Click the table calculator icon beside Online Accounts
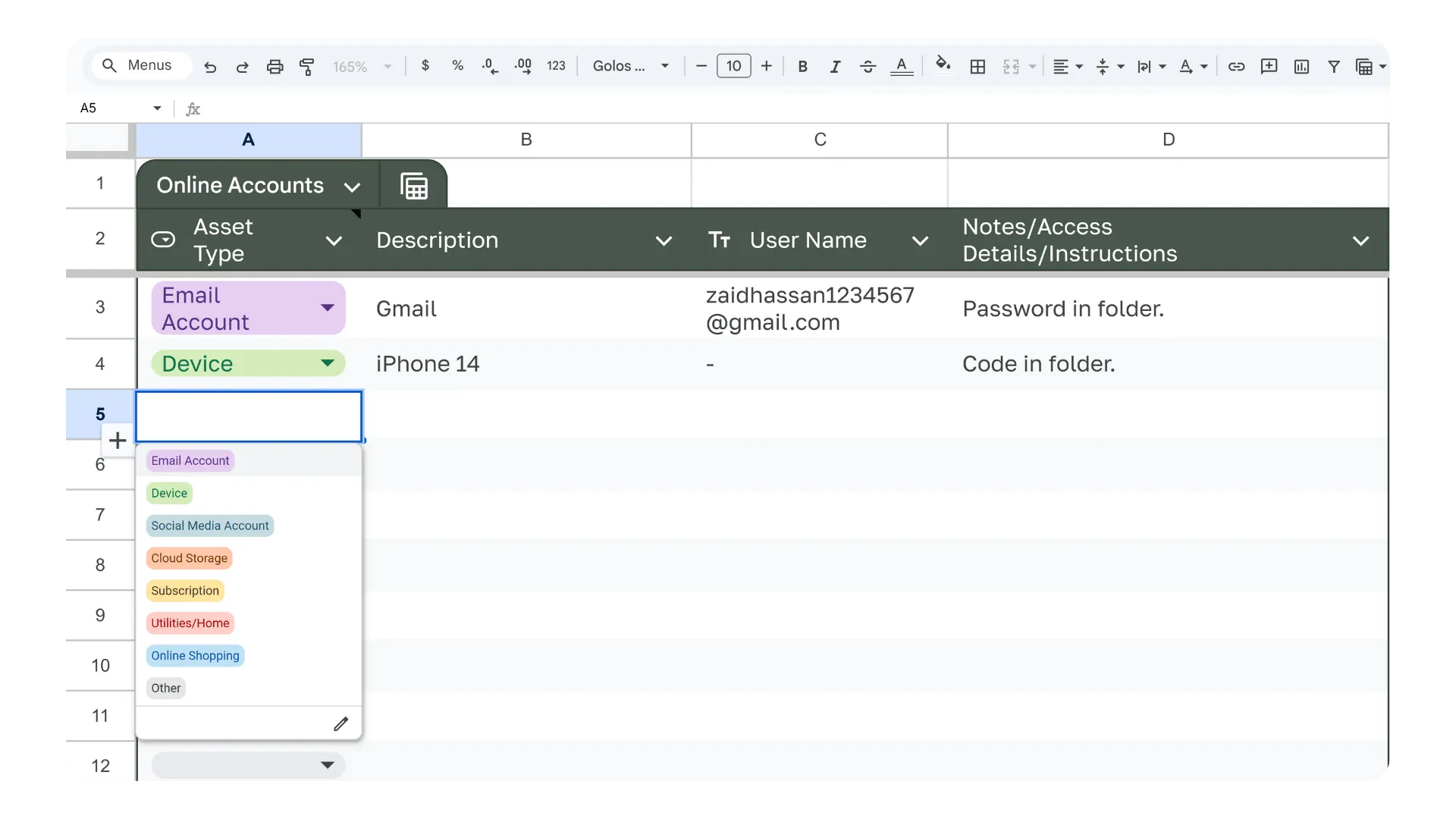This screenshot has height=819, width=1456. 414,186
